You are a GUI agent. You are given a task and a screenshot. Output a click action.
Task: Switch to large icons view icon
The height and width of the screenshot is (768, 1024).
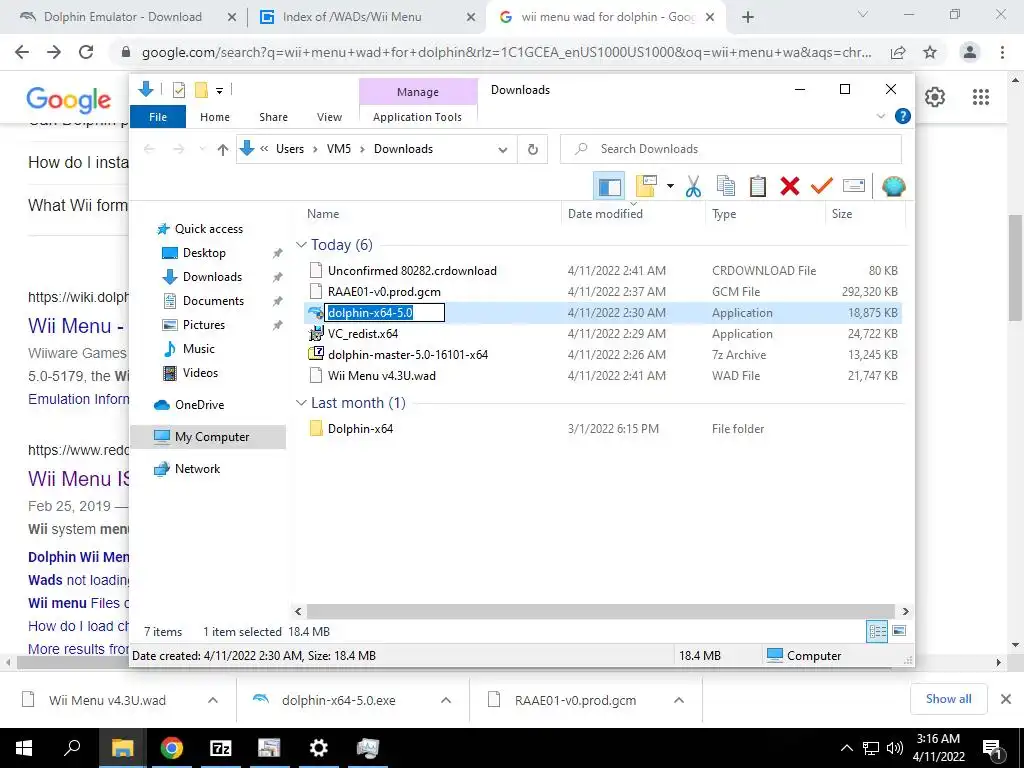pyautogui.click(x=899, y=631)
